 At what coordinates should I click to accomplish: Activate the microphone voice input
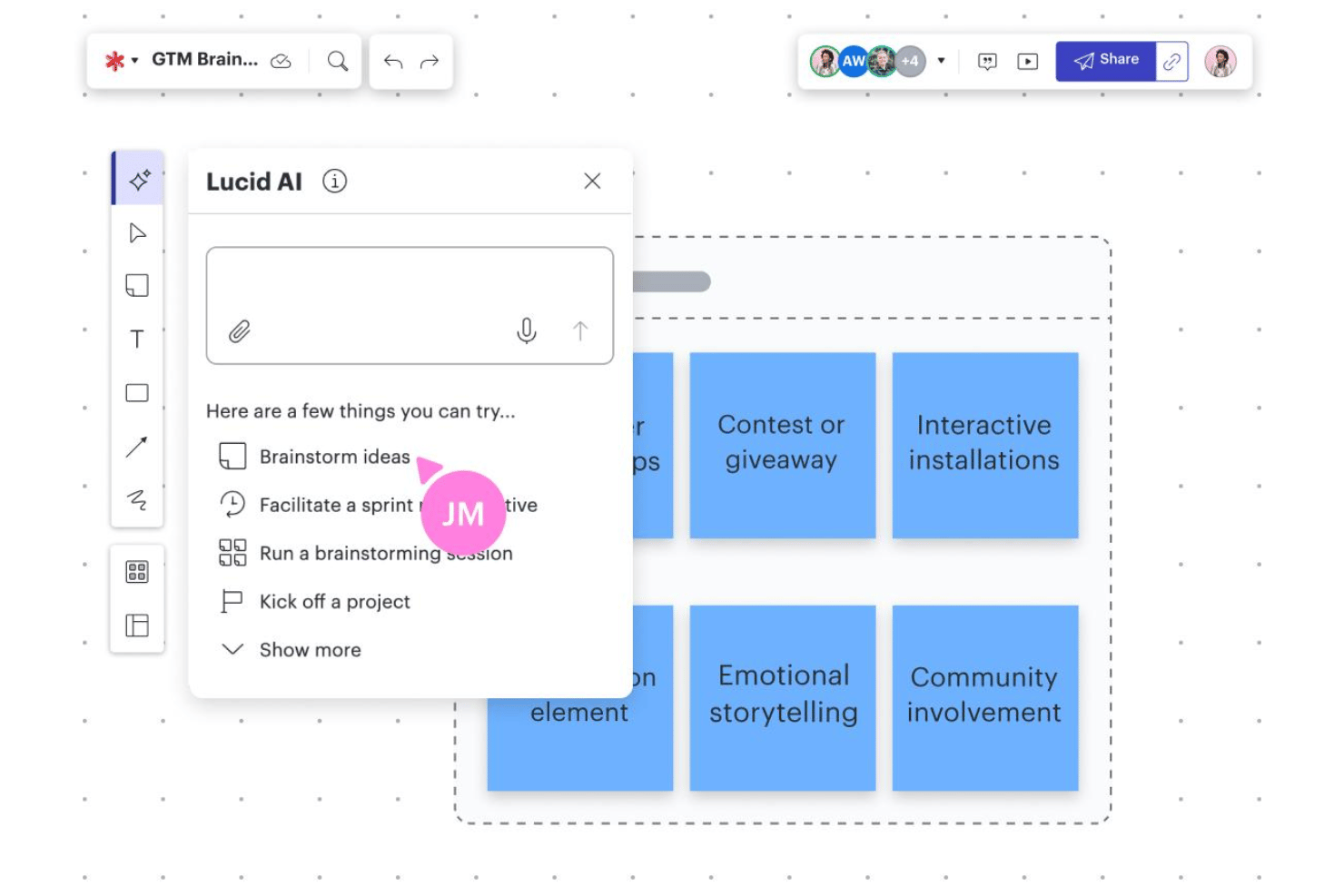pos(527,330)
